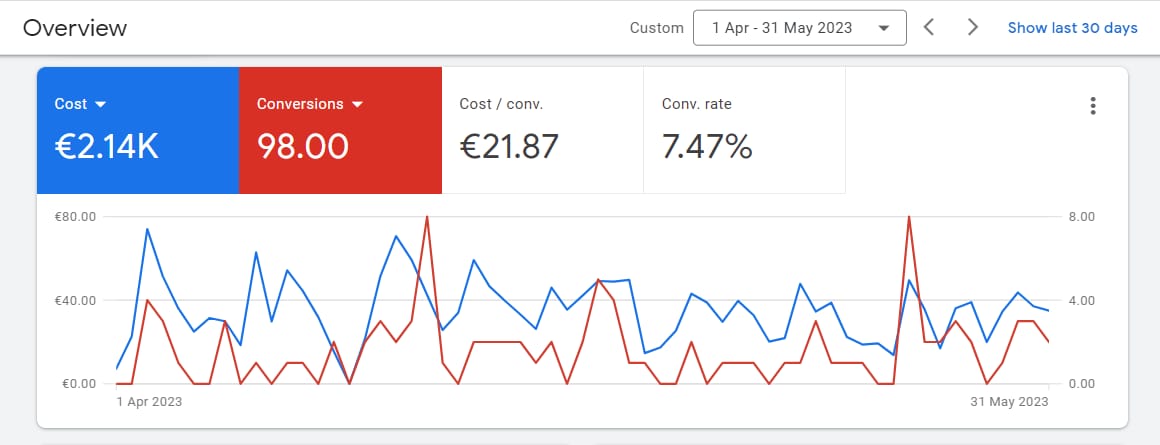1160x445 pixels.
Task: Click the red conversions spike in late May
Action: point(909,217)
